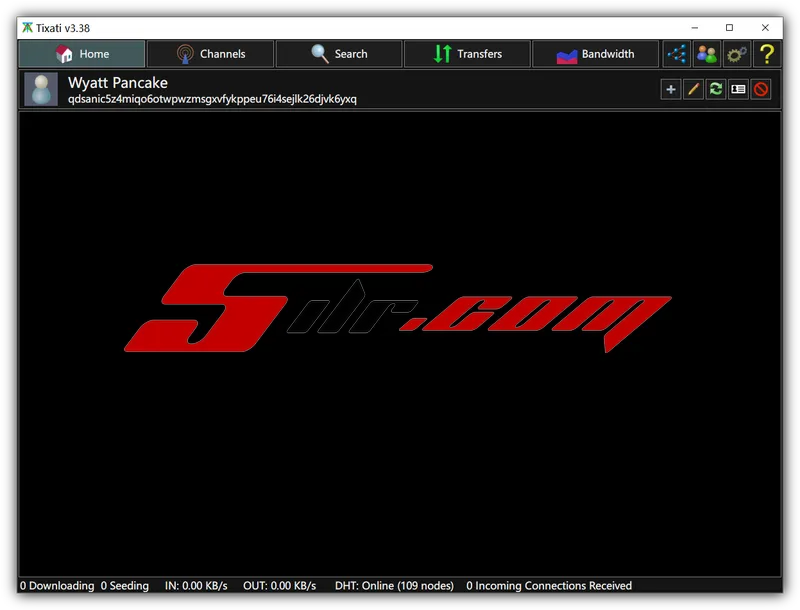The width and height of the screenshot is (800, 610).
Task: Click the Wyatt Pancake name
Action: 118,83
